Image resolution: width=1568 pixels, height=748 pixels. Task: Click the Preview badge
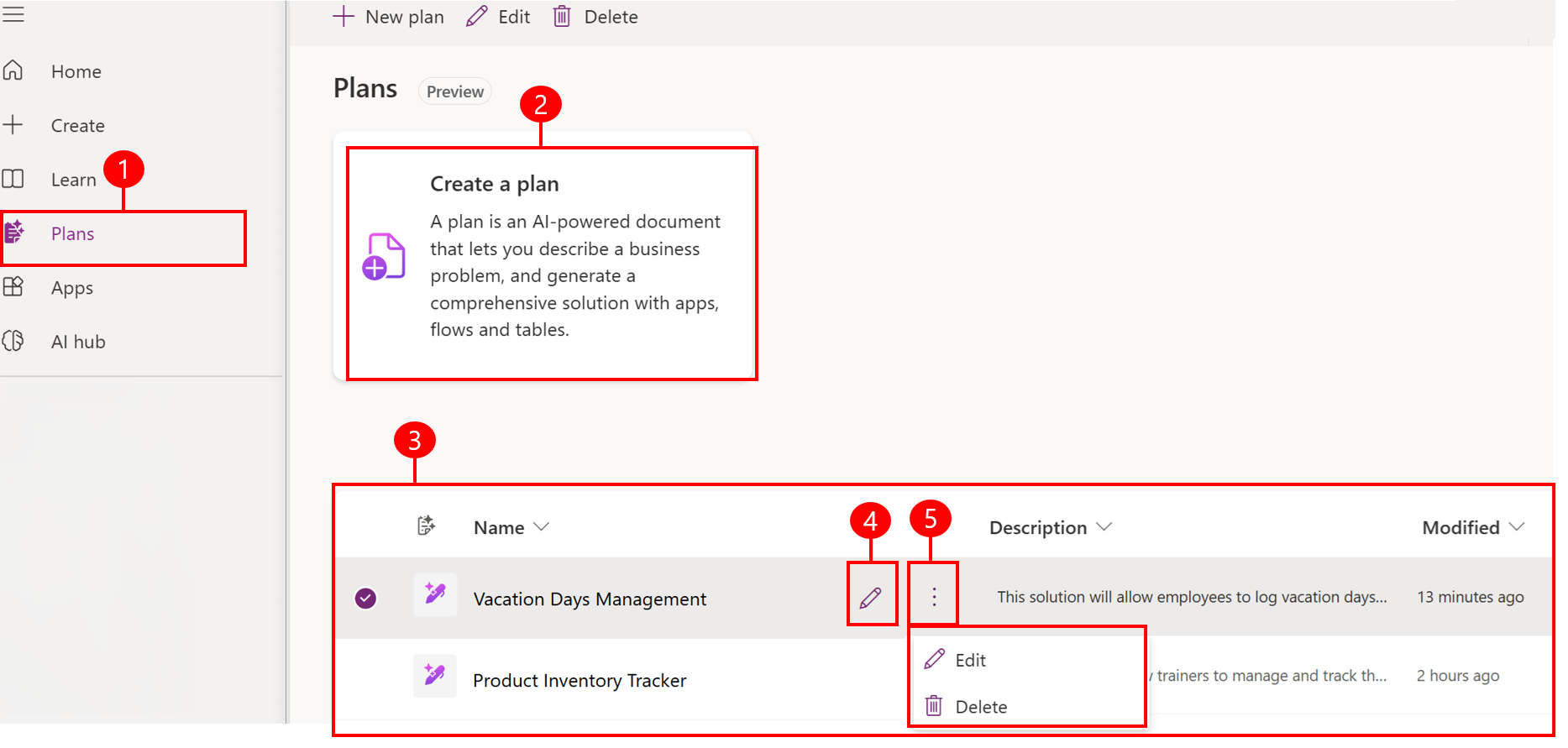pyautogui.click(x=455, y=92)
